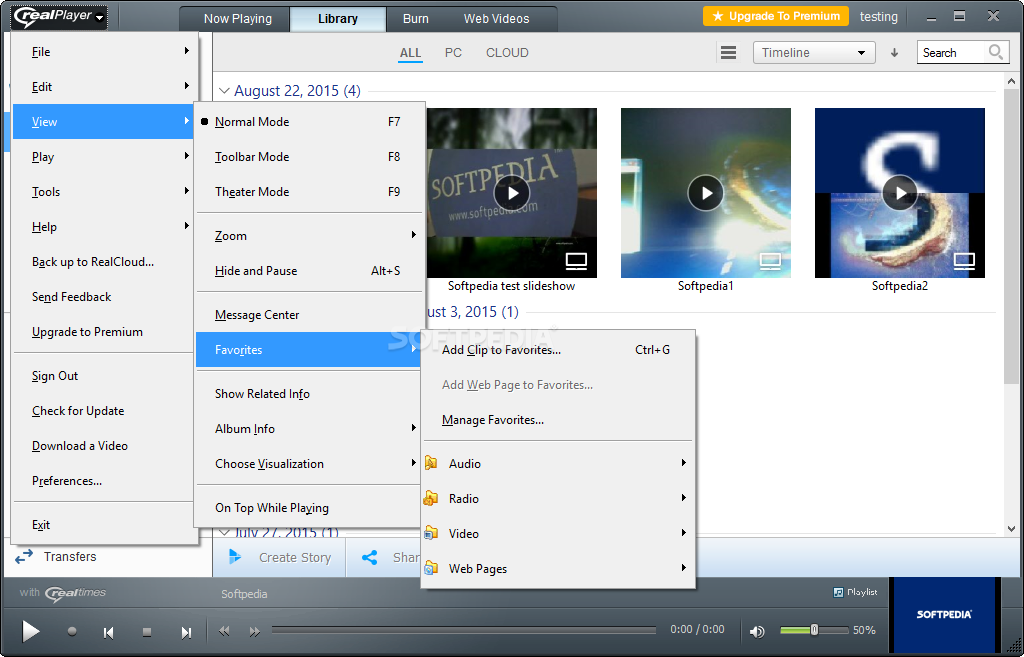The width and height of the screenshot is (1024, 657).
Task: Open the Web Pages favorites folder
Action: pos(558,569)
